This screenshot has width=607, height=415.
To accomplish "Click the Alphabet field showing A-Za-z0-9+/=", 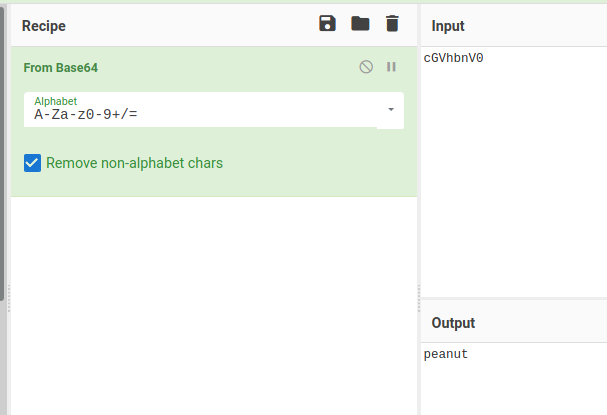I will coord(200,114).
